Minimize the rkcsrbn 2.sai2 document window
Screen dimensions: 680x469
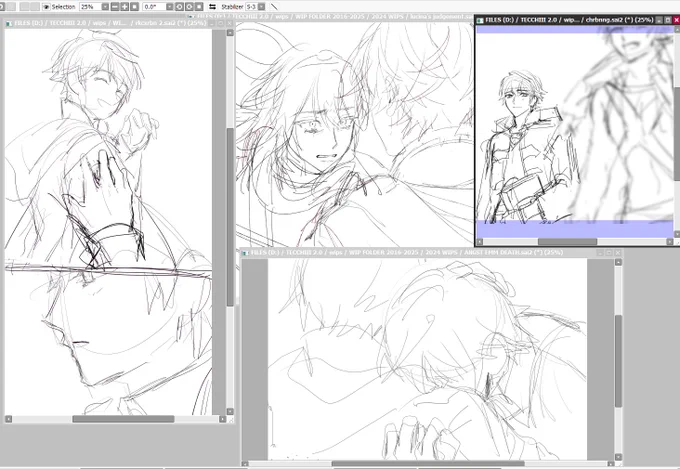(x=212, y=23)
